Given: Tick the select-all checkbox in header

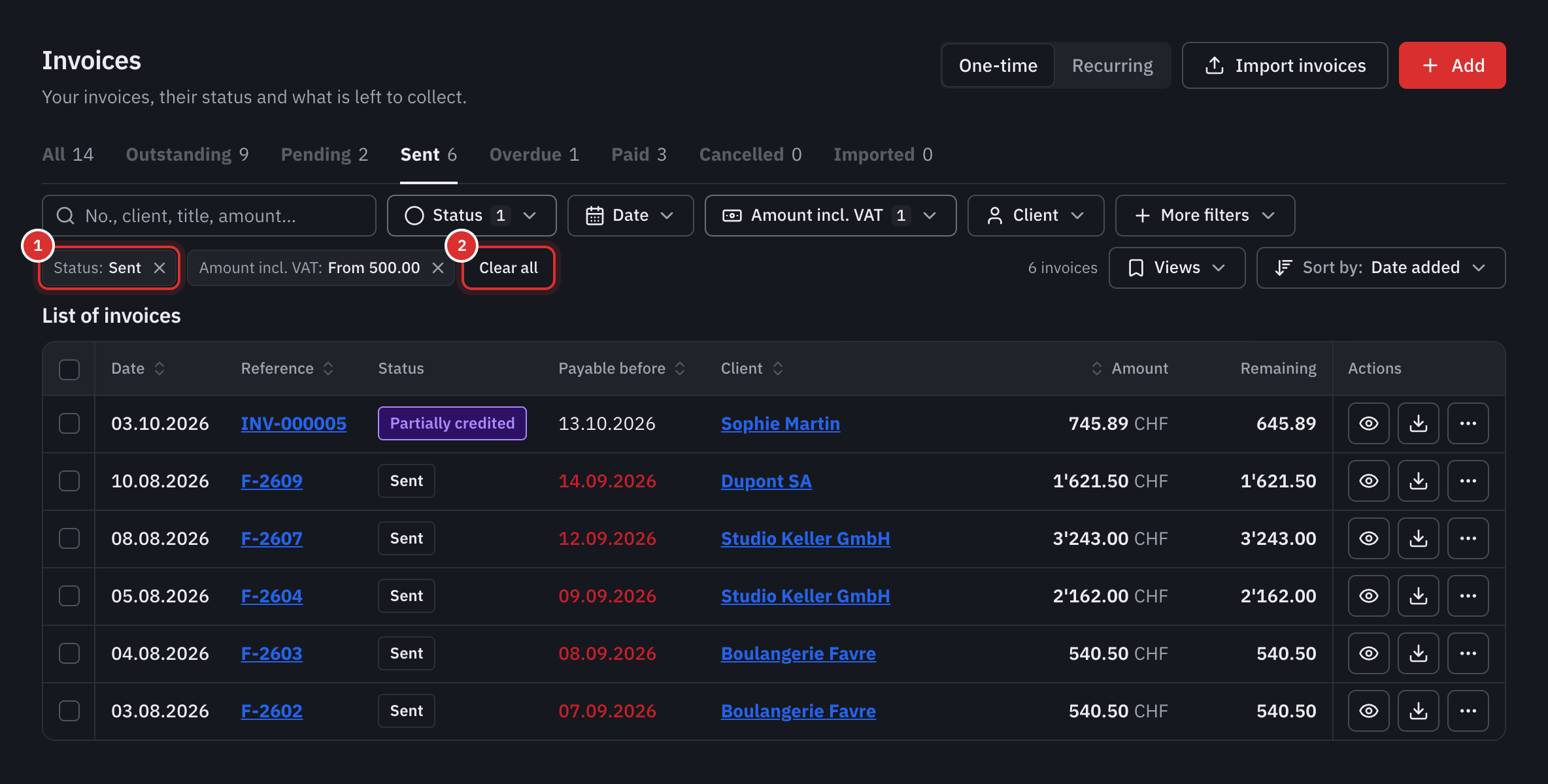Looking at the screenshot, I should pyautogui.click(x=69, y=369).
